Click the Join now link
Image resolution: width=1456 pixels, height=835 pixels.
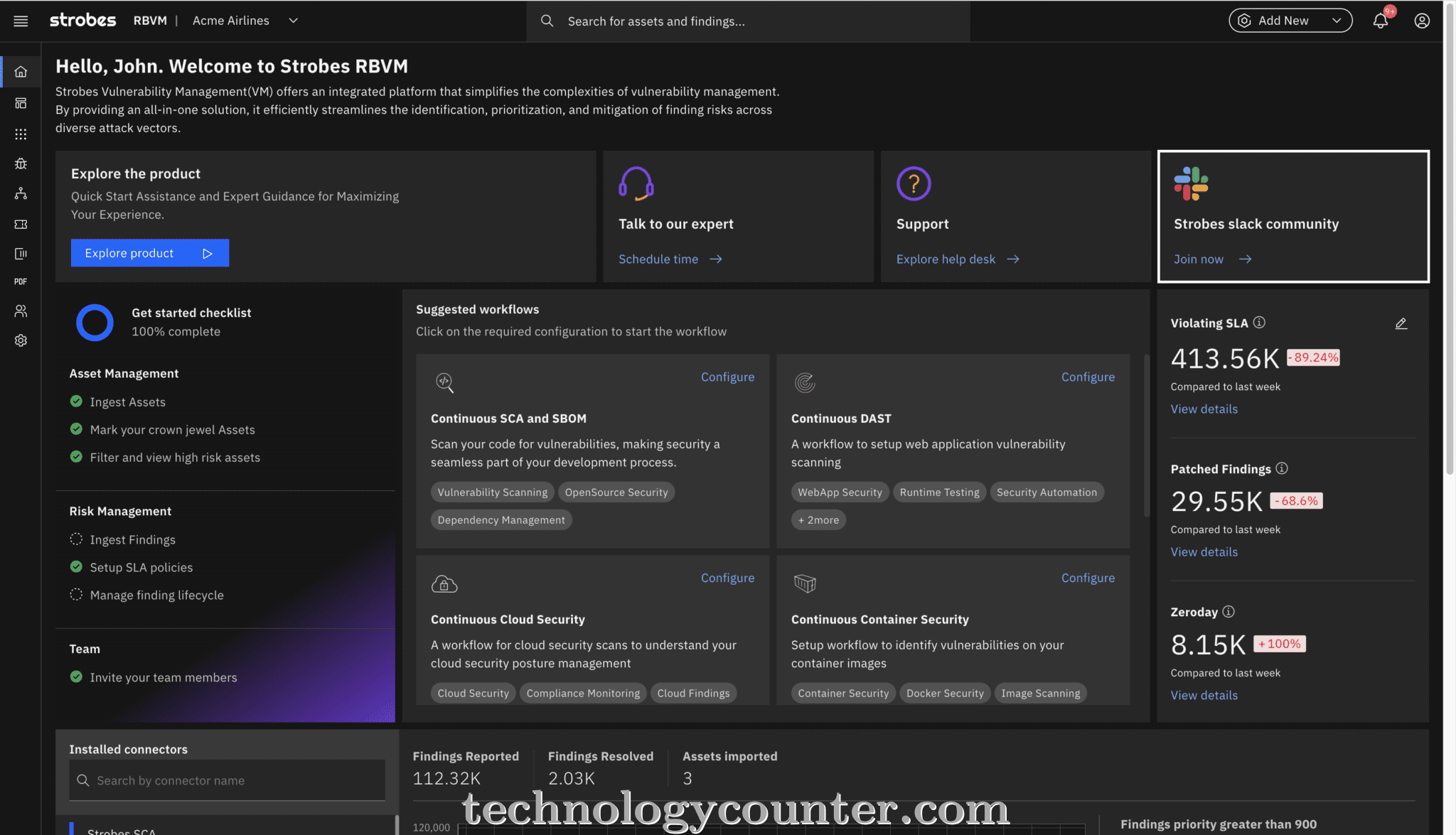(x=1212, y=259)
